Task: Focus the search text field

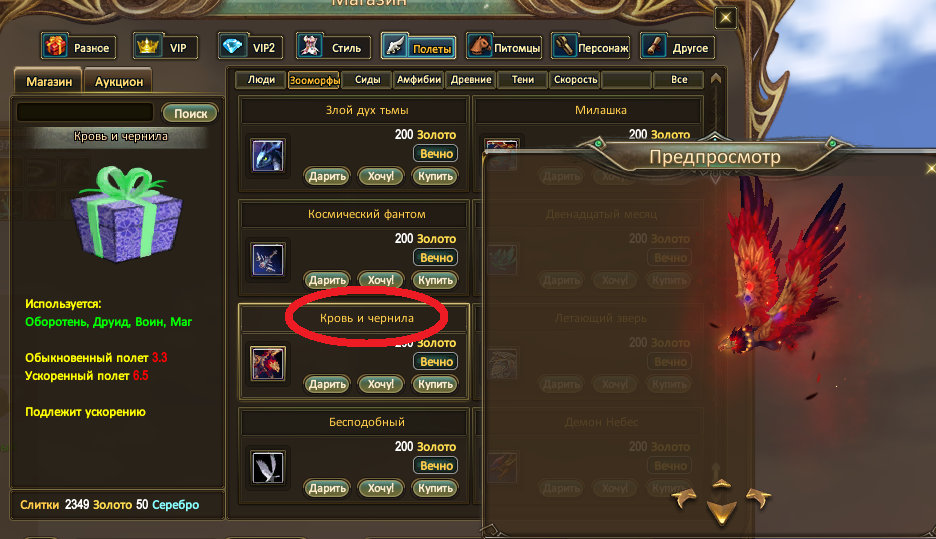Action: click(85, 112)
